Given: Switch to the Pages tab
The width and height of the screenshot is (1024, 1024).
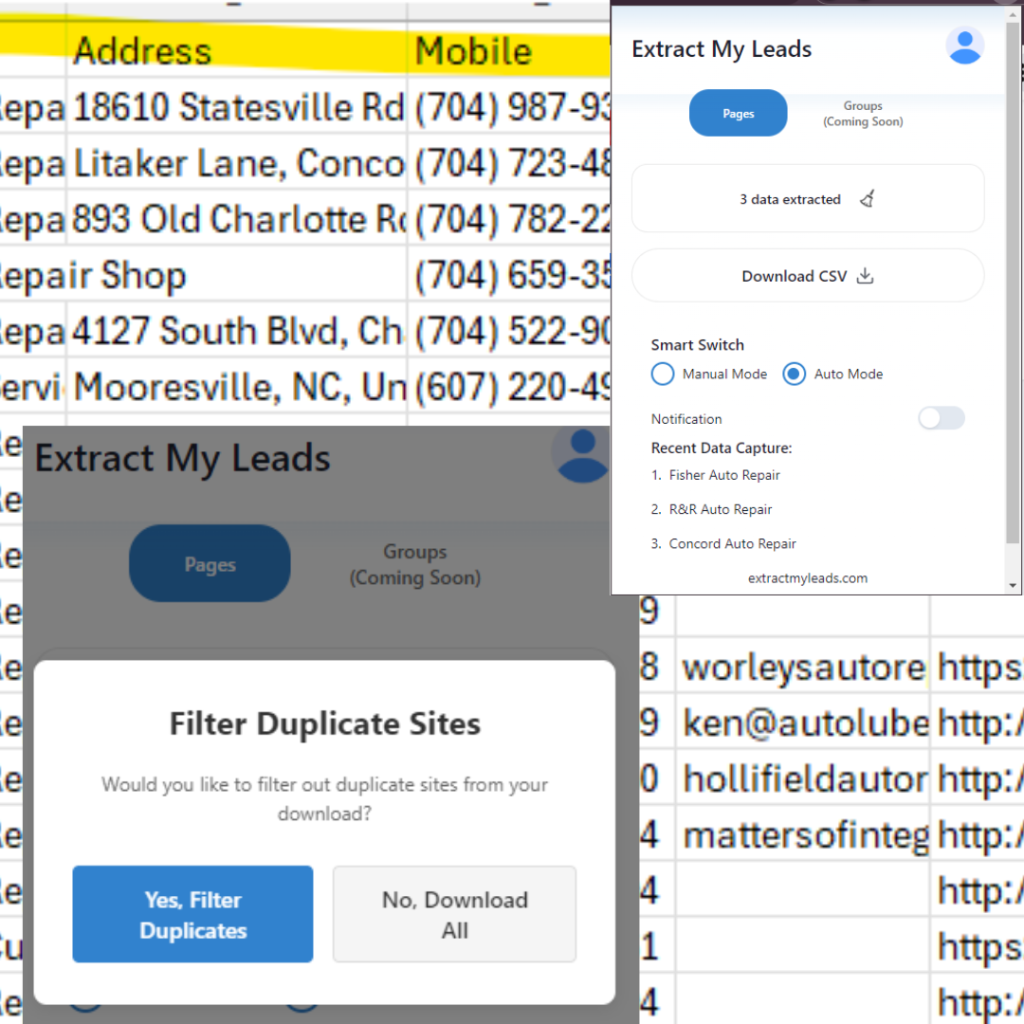Looking at the screenshot, I should pos(738,113).
